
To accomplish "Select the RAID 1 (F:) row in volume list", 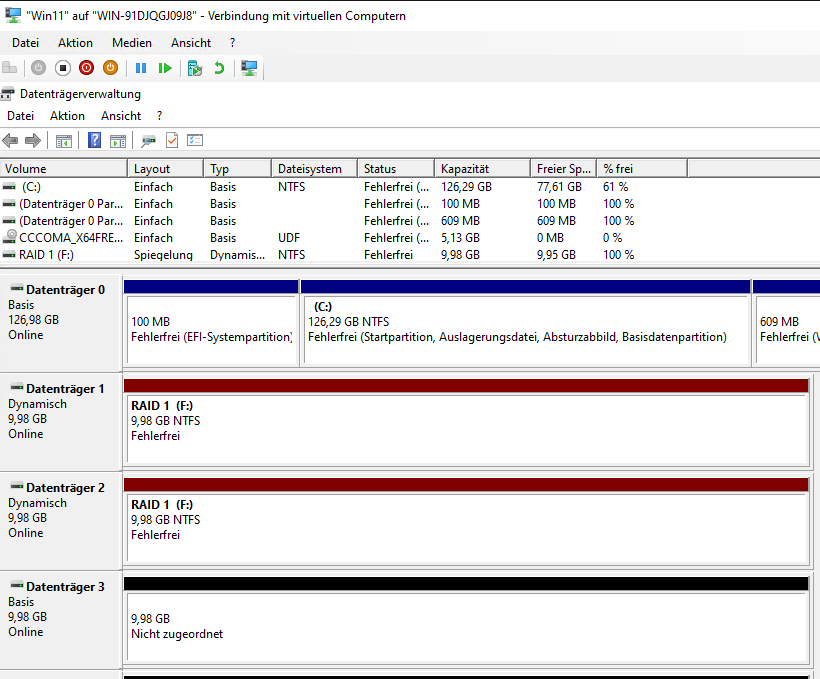I will [x=46, y=255].
